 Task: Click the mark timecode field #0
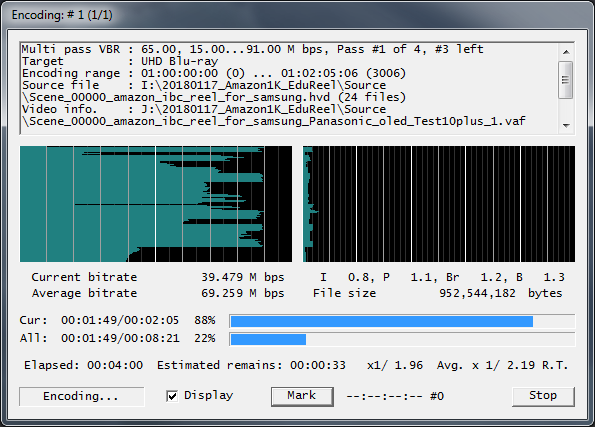[x=395, y=396]
